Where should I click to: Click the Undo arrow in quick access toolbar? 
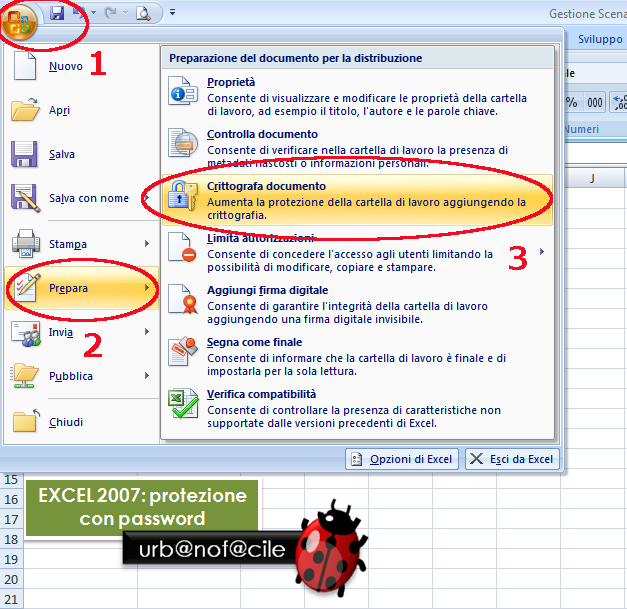tap(78, 13)
